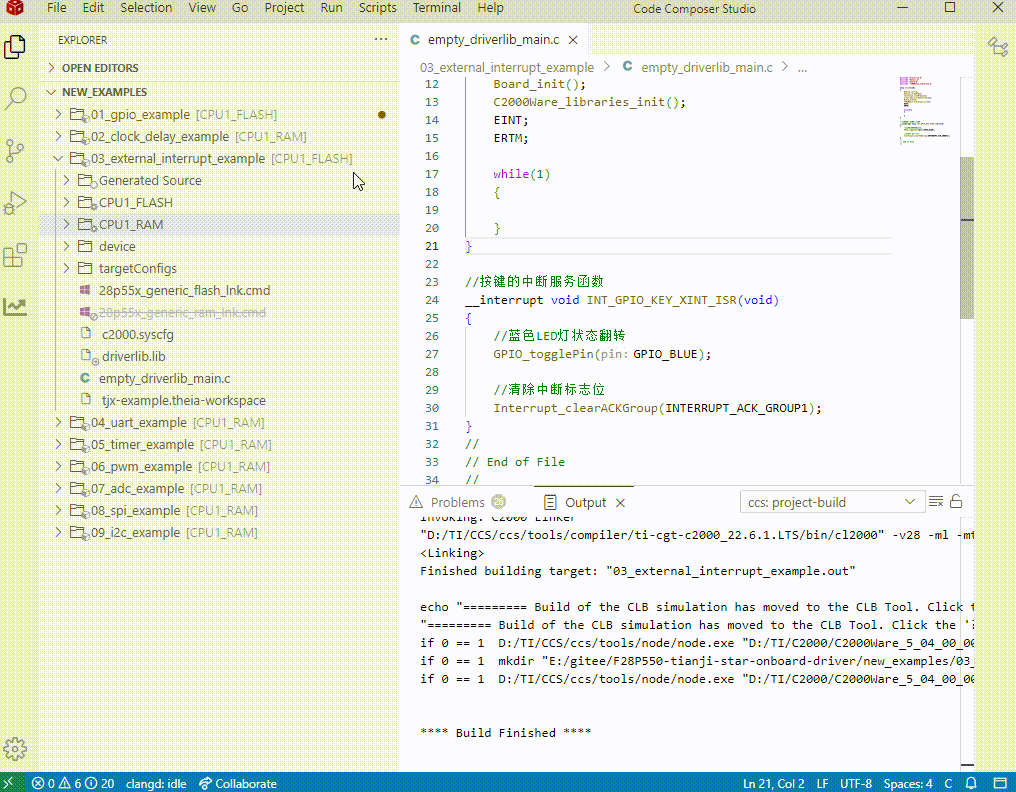Viewport: 1016px width, 792px height.
Task: Change UTF-8 file encoding
Action: click(x=856, y=783)
